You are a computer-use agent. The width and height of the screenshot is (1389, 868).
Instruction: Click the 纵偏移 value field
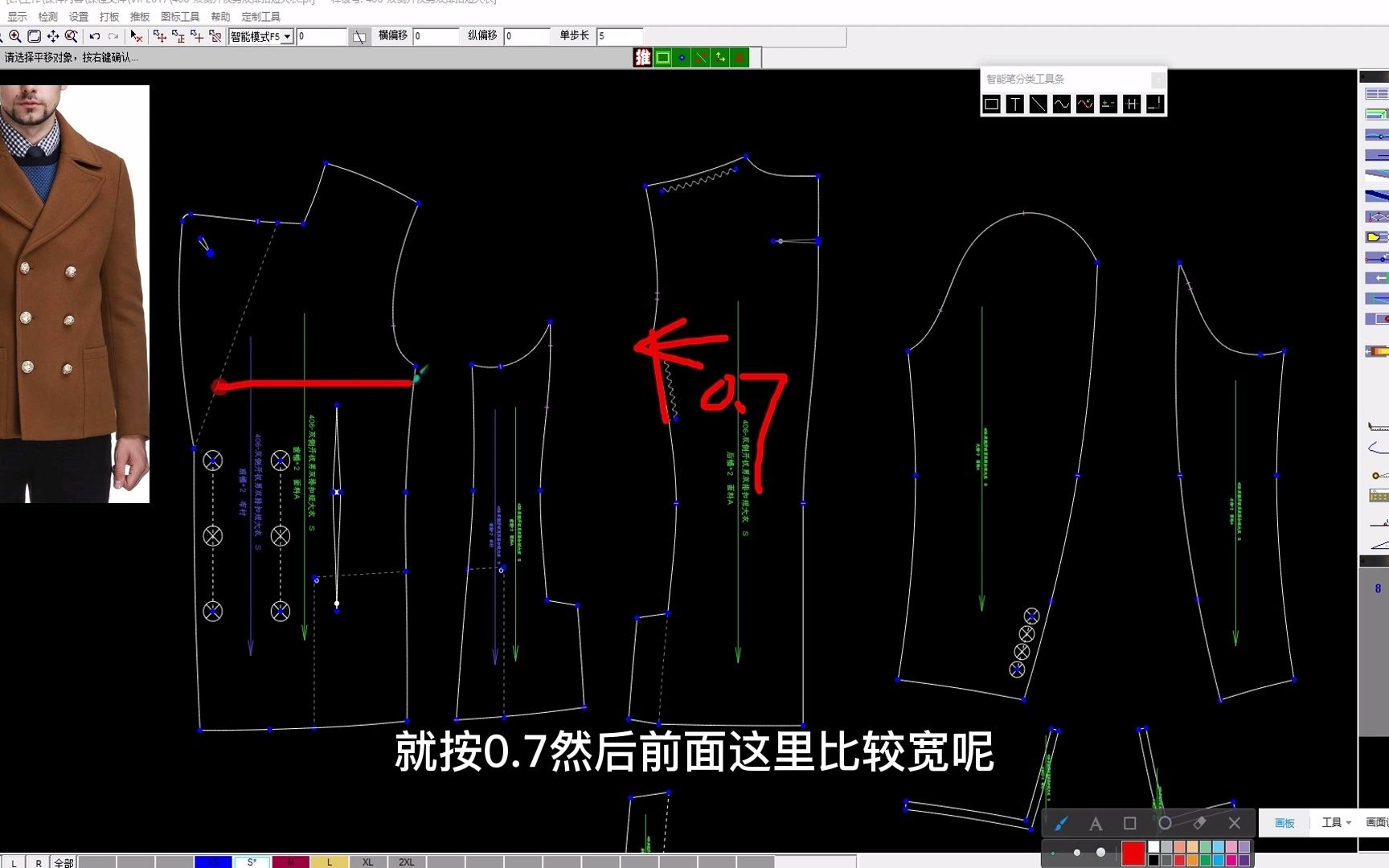point(527,36)
